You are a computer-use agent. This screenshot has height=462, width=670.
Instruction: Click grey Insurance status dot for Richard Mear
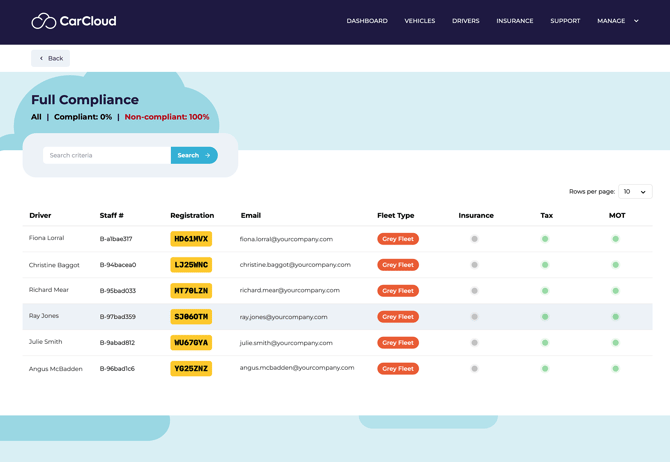pos(474,291)
